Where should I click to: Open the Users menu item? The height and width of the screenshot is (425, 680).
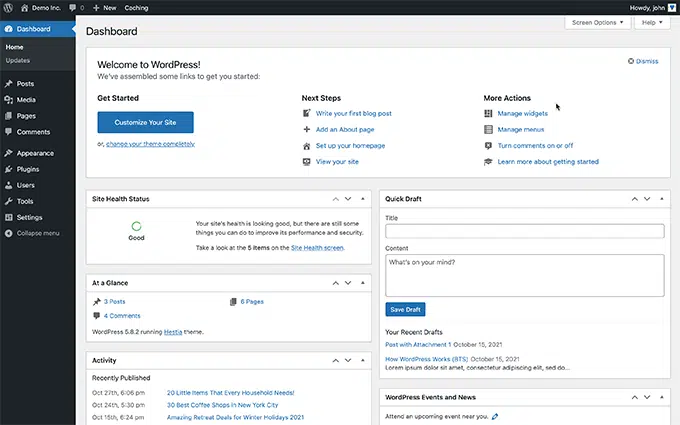pyautogui.click(x=26, y=185)
